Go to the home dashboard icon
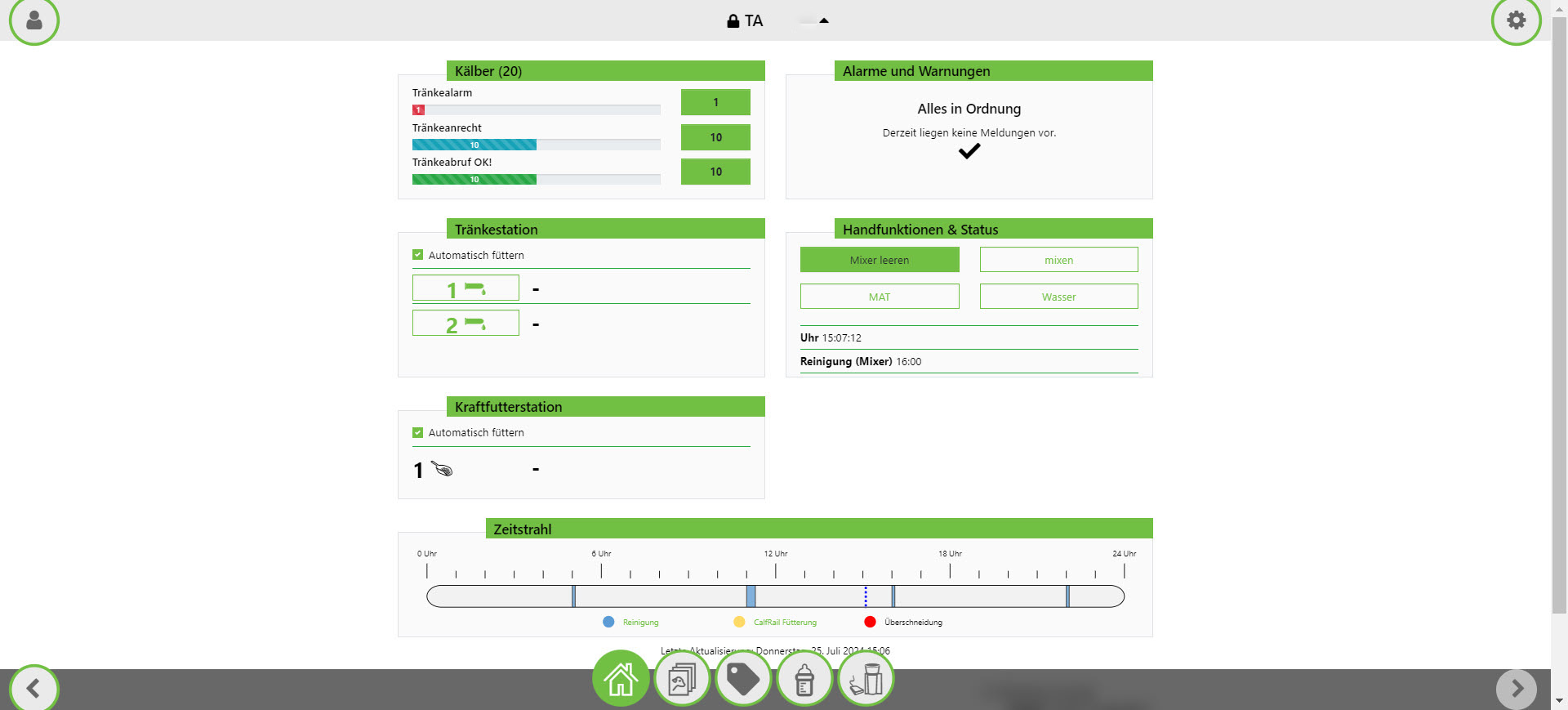 pyautogui.click(x=621, y=679)
